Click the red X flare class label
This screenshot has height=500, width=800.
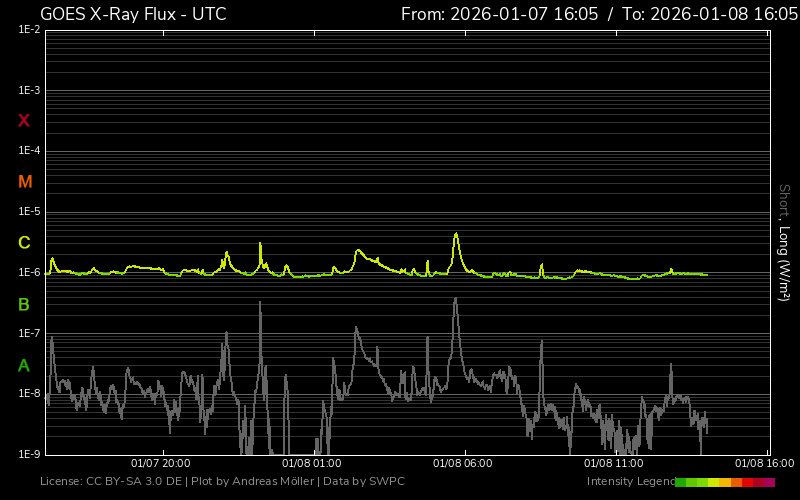coord(24,121)
